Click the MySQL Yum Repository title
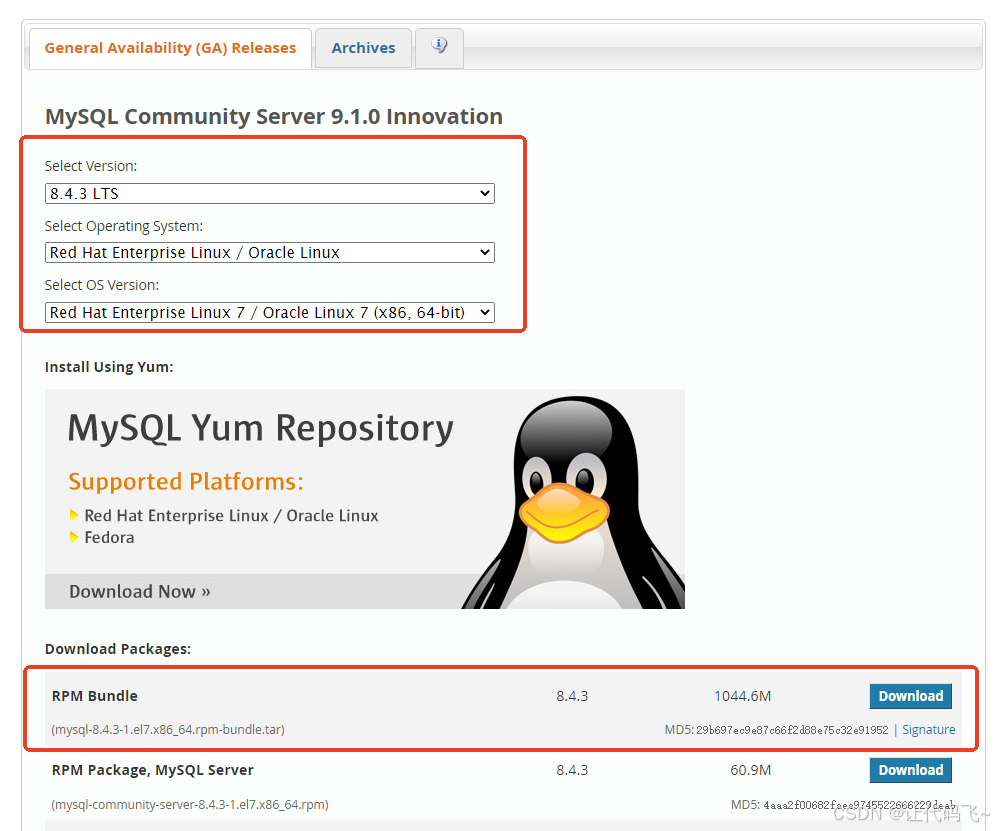The height and width of the screenshot is (831, 994). 260,428
